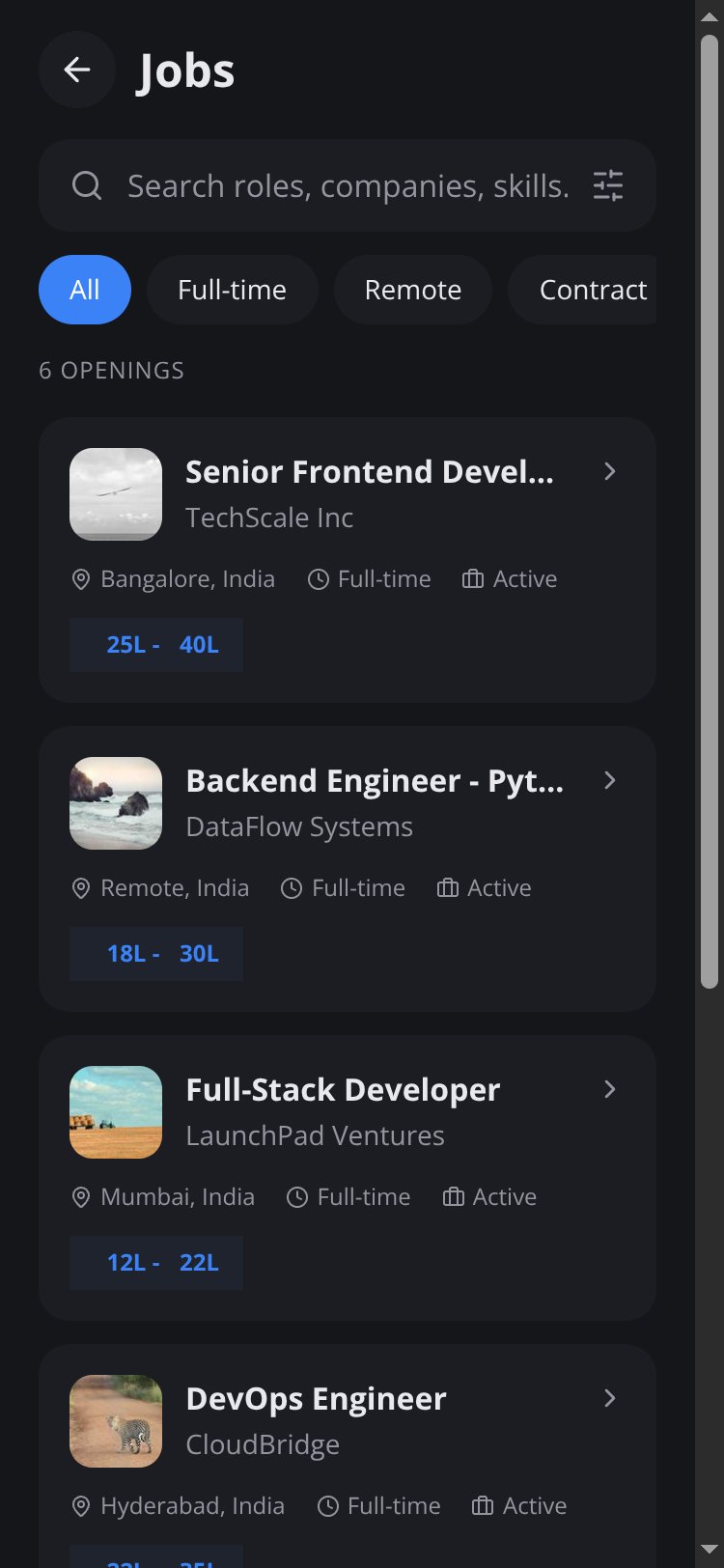Click the 25L - 40L salary badge
Screen dimensions: 724x1568
156,645
